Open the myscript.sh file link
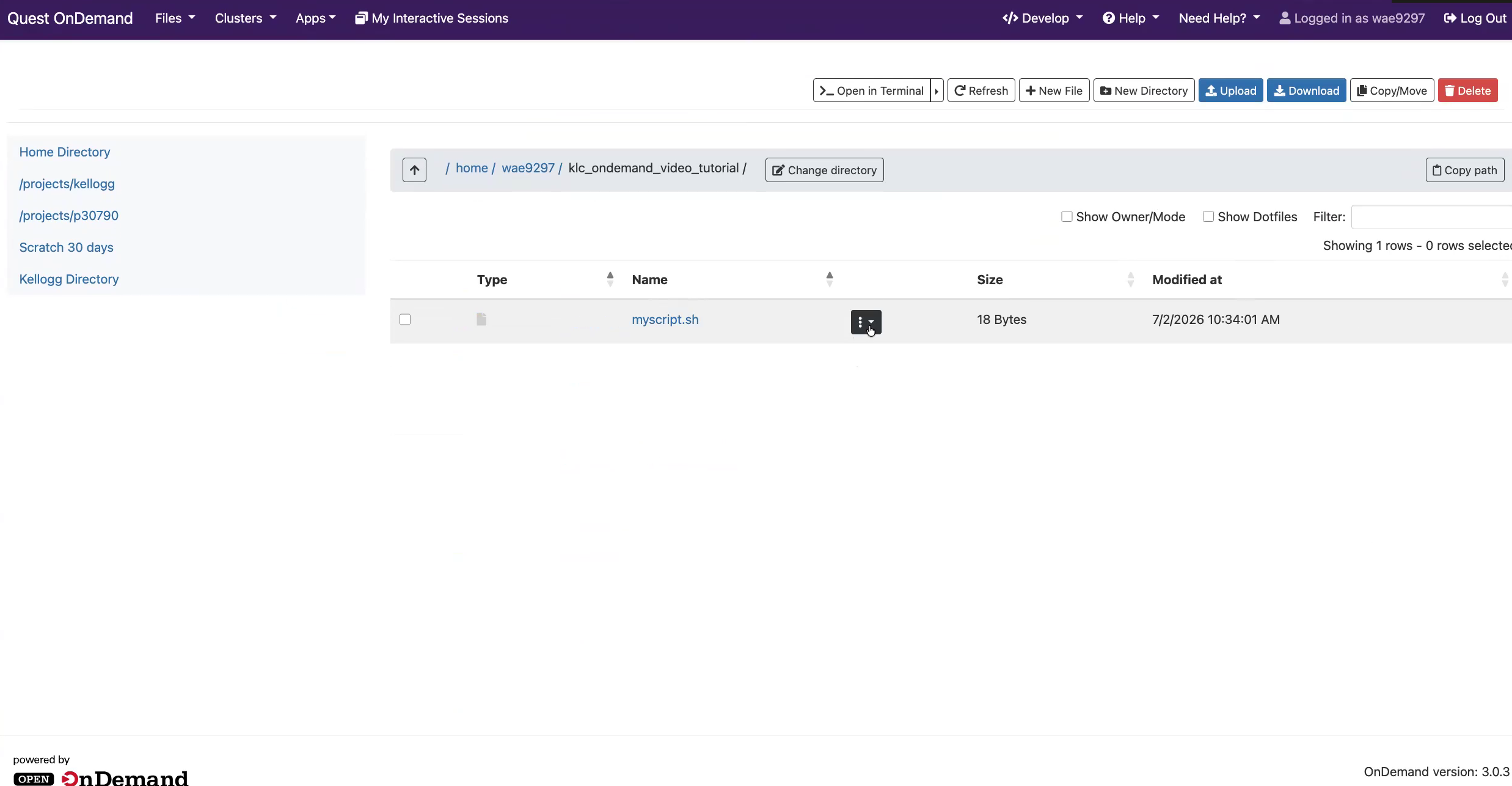The height and width of the screenshot is (786, 1512). pyautogui.click(x=665, y=320)
